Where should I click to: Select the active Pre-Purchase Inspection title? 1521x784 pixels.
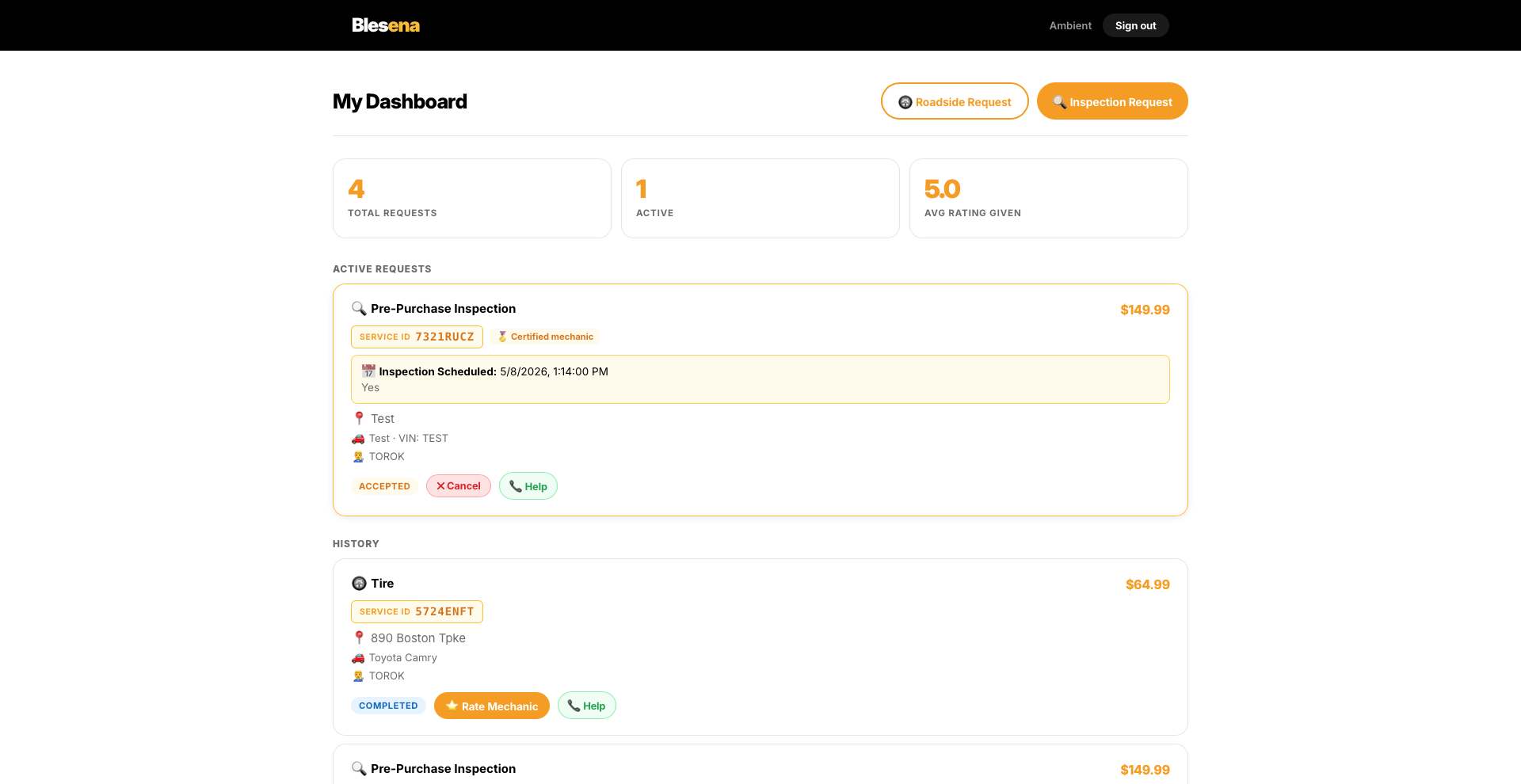[443, 309]
